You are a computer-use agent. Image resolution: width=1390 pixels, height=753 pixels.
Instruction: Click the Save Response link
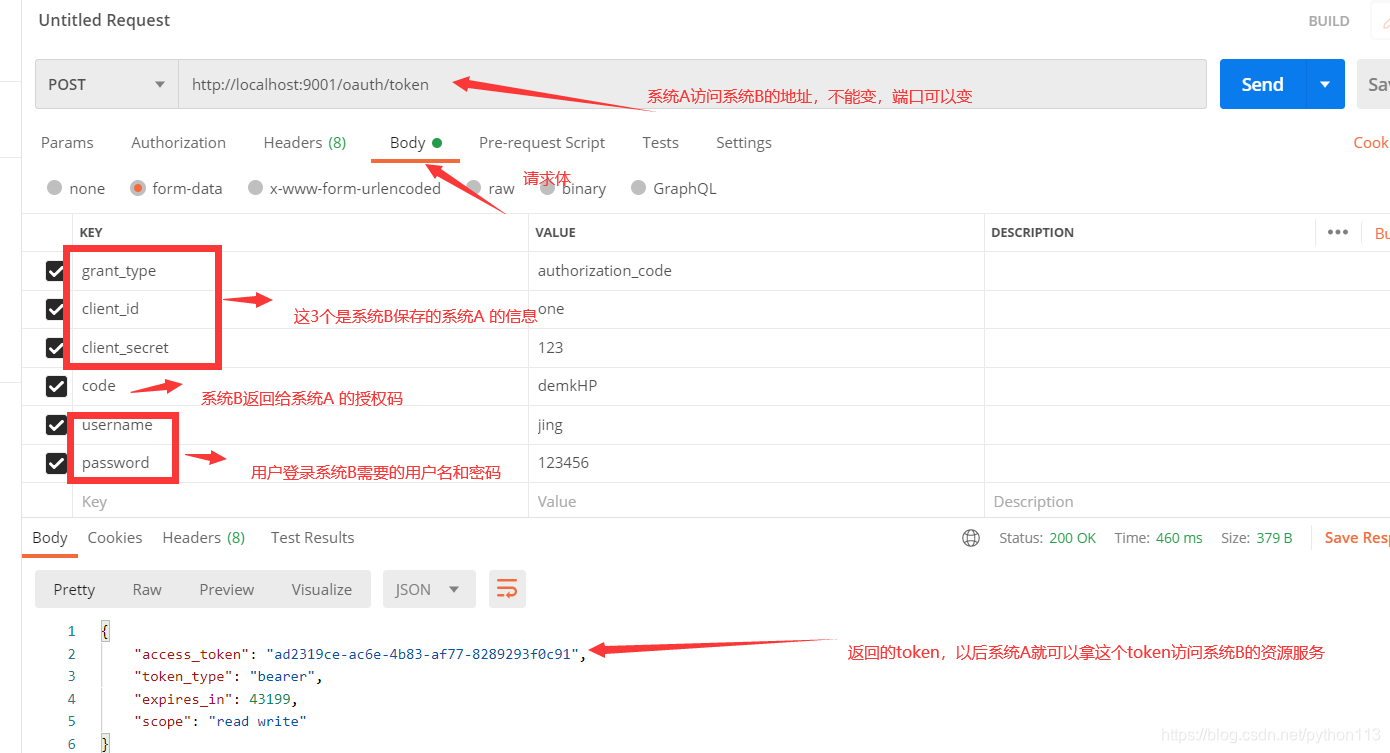[x=1357, y=538]
